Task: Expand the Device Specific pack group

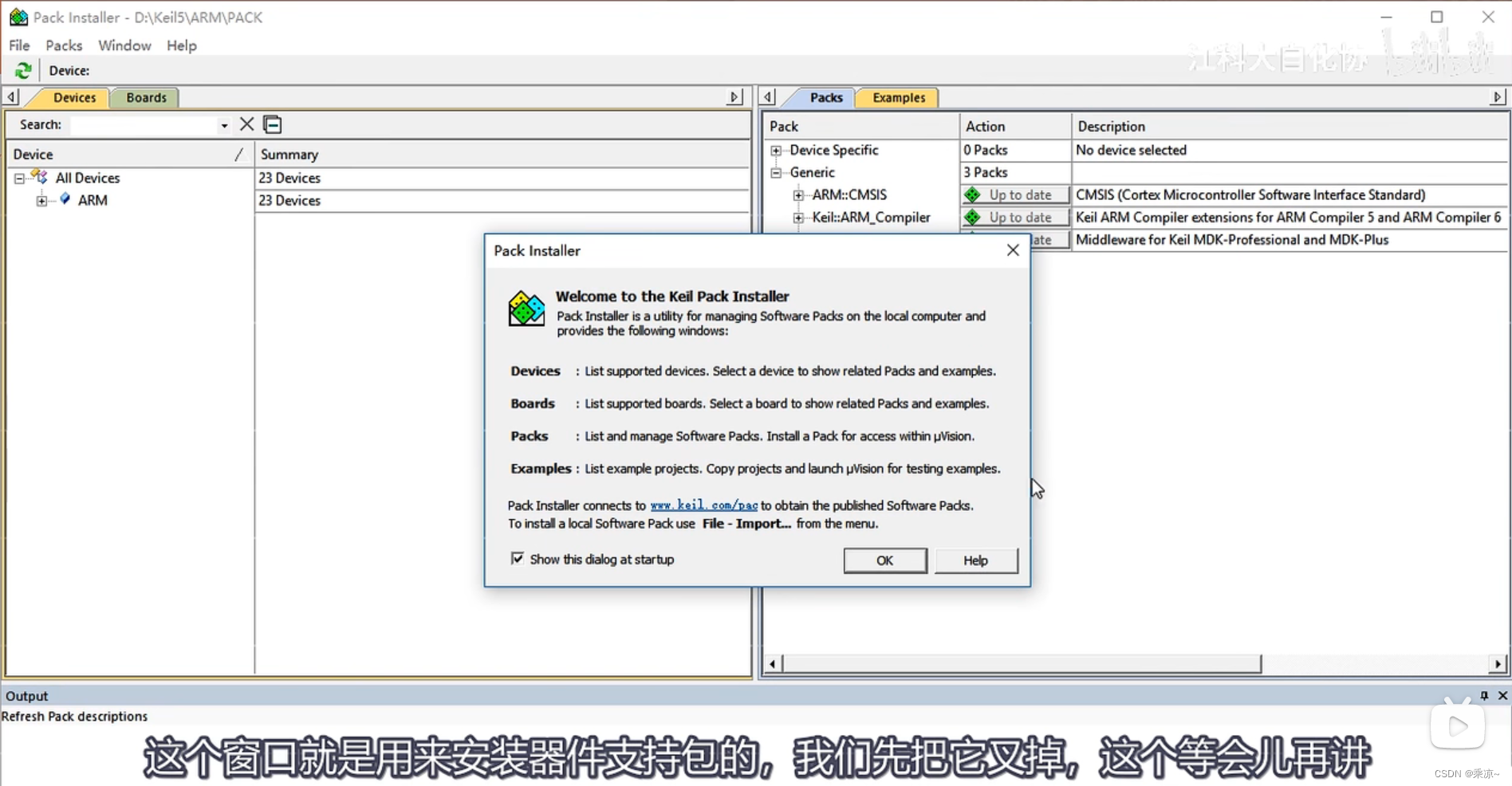Action: (x=776, y=150)
